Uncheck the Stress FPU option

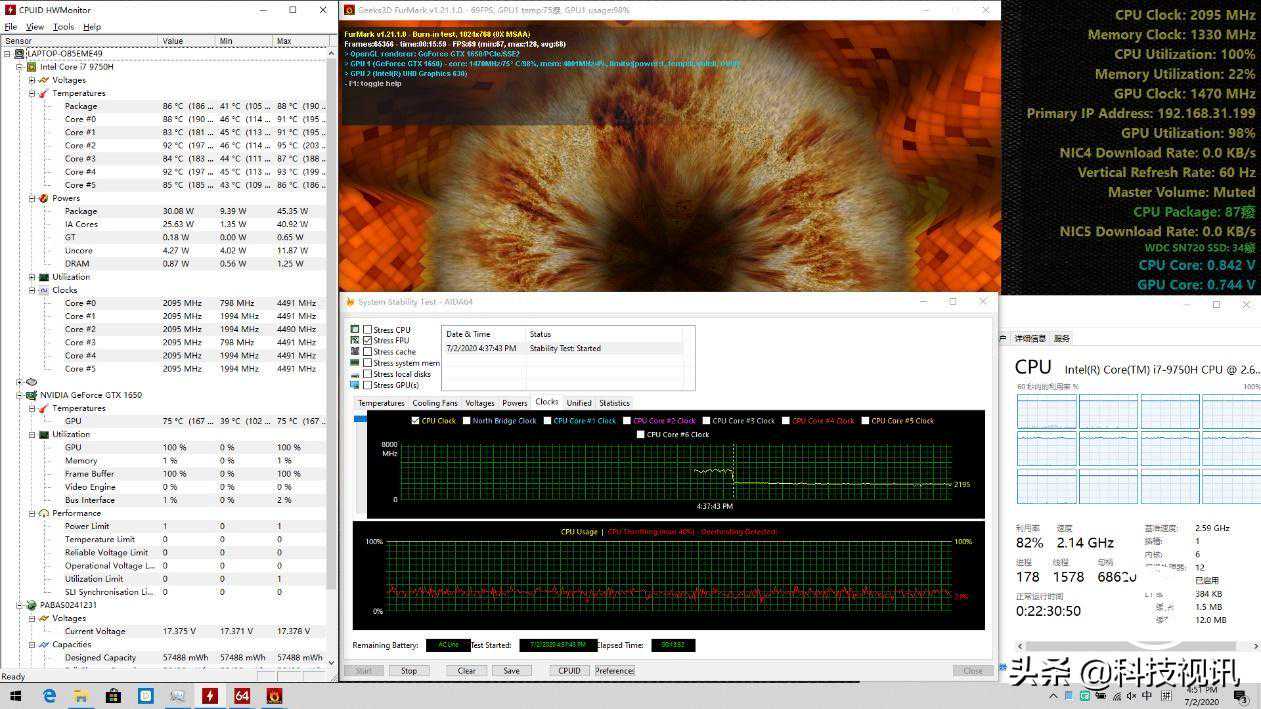368,341
